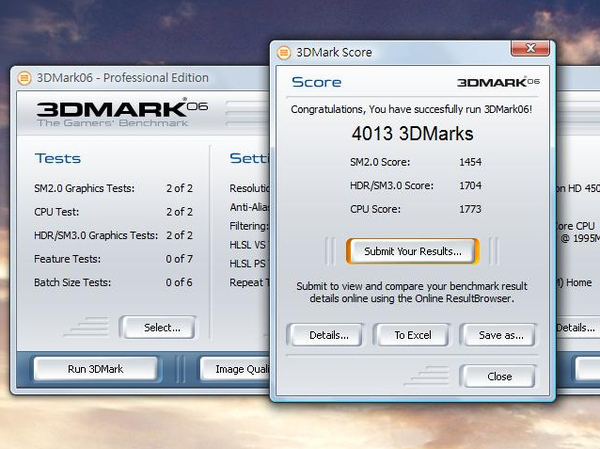Viewport: 600px width, 449px height.
Task: Click the HDR/SM3.0 Score label
Action: (x=392, y=186)
